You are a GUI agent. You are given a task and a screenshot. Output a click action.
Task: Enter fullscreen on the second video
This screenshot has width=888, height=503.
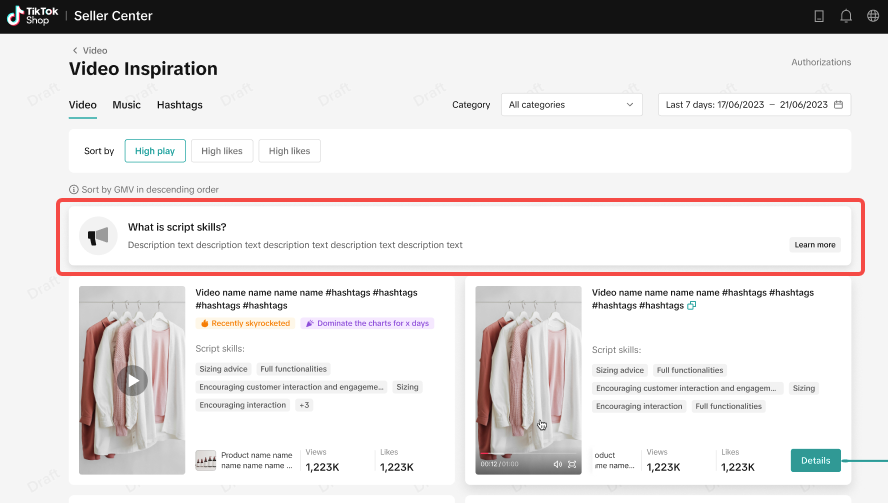point(572,464)
